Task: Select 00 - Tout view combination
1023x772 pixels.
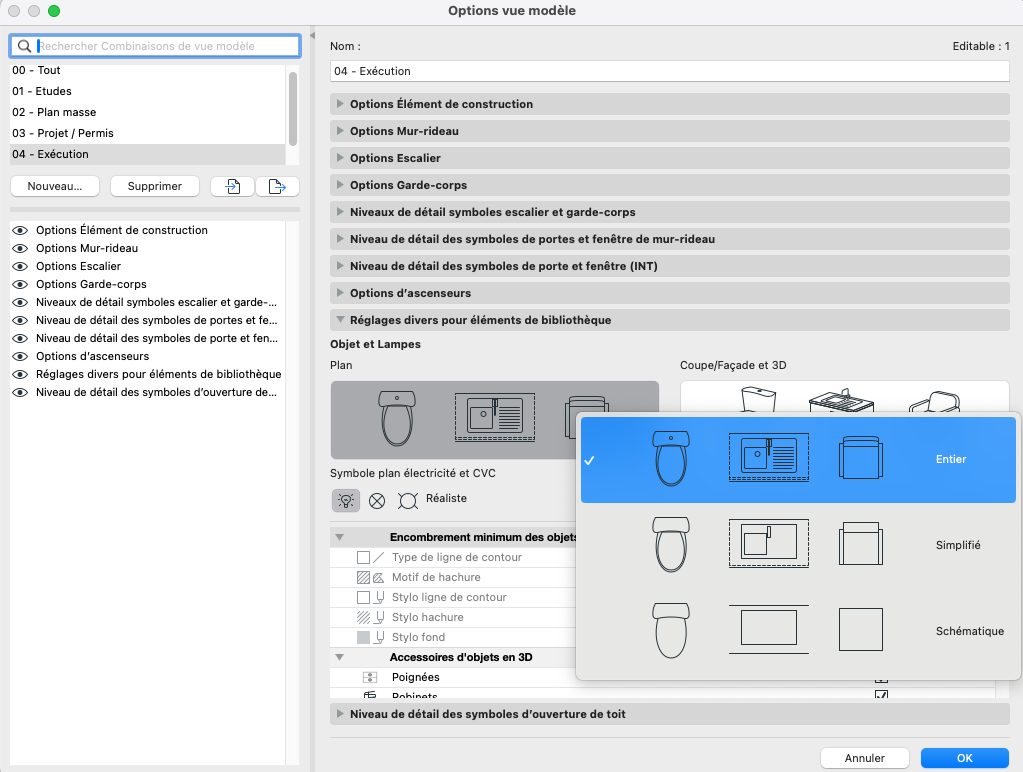Action: coord(147,70)
